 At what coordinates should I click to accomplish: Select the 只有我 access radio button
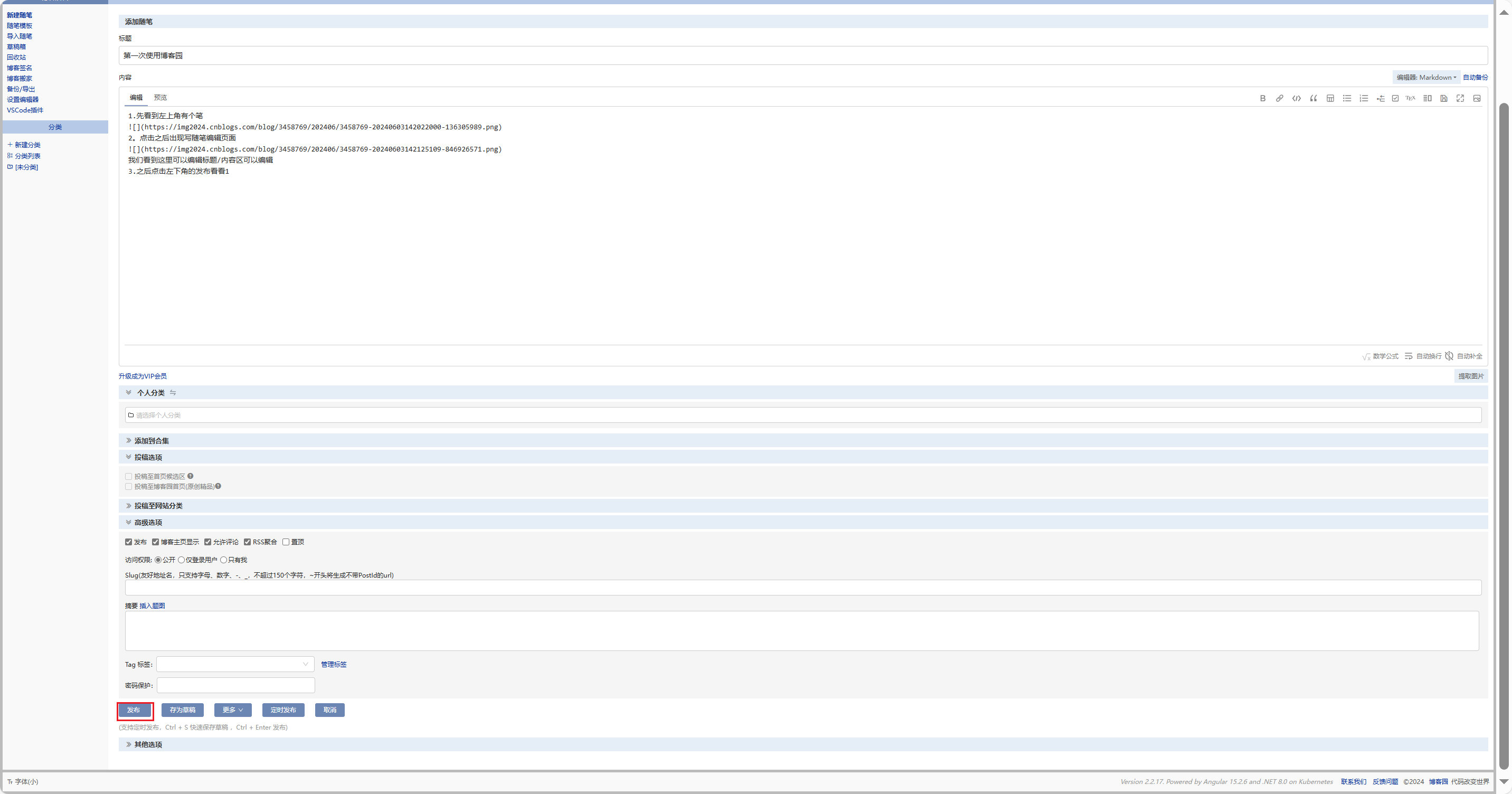click(x=224, y=560)
